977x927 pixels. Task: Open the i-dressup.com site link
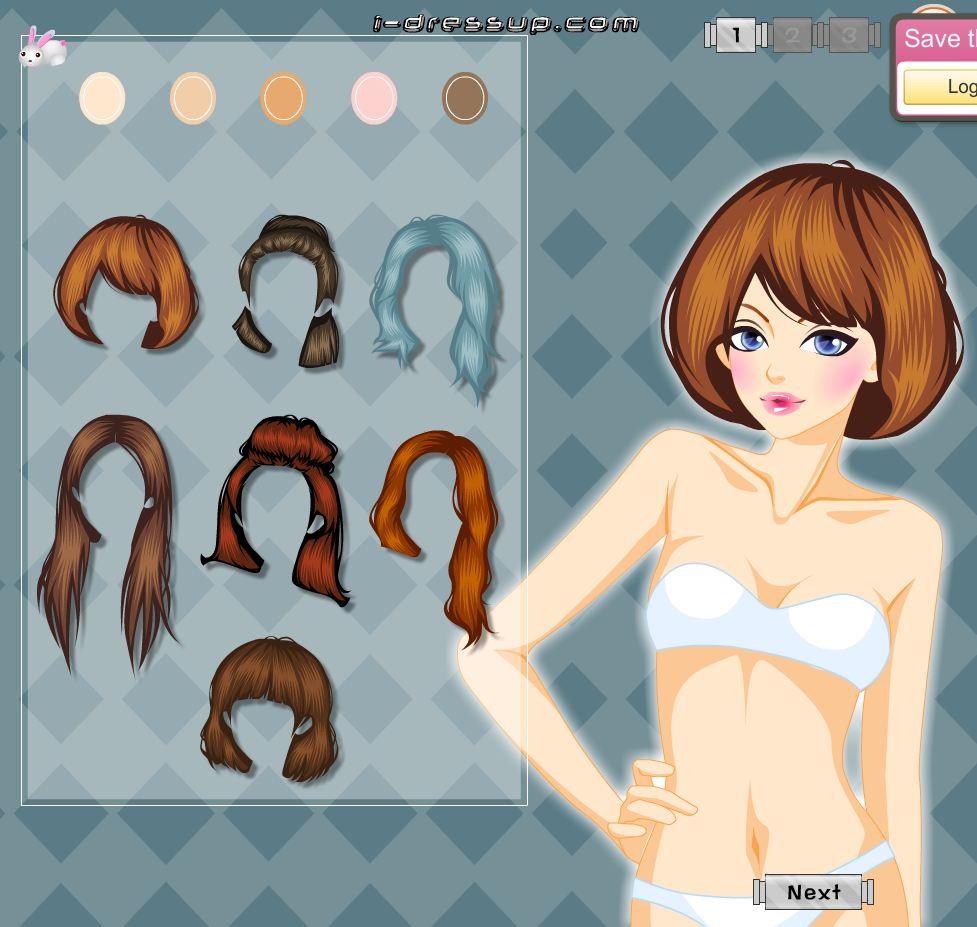click(x=505, y=22)
